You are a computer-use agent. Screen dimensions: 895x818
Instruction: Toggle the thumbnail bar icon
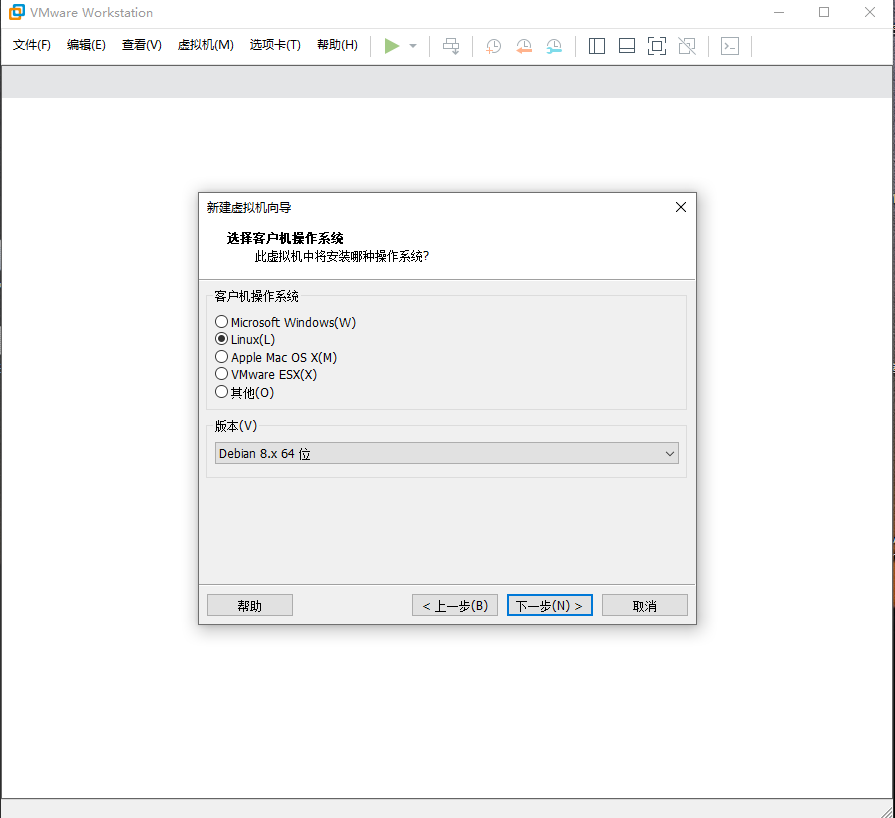tap(627, 46)
